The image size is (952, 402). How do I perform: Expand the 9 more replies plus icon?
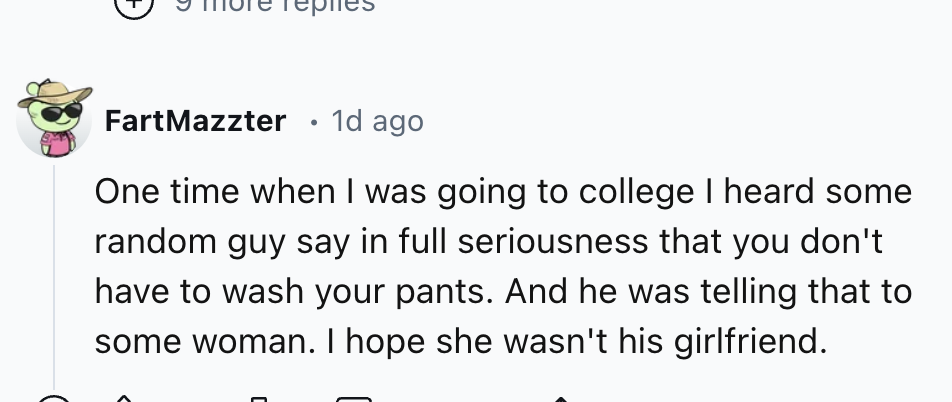coord(134,6)
